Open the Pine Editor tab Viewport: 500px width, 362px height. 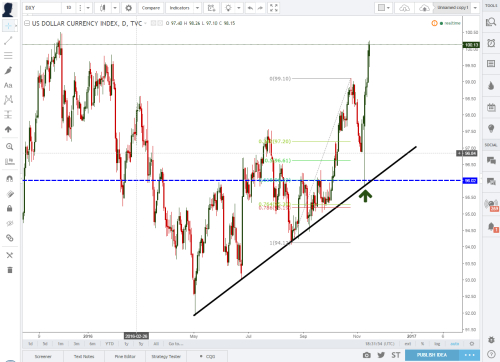(125, 356)
